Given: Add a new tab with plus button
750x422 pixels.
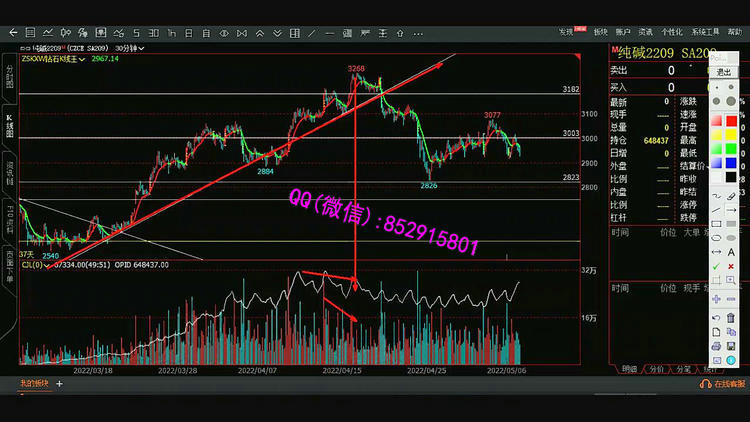Looking at the screenshot, I should click(x=59, y=384).
